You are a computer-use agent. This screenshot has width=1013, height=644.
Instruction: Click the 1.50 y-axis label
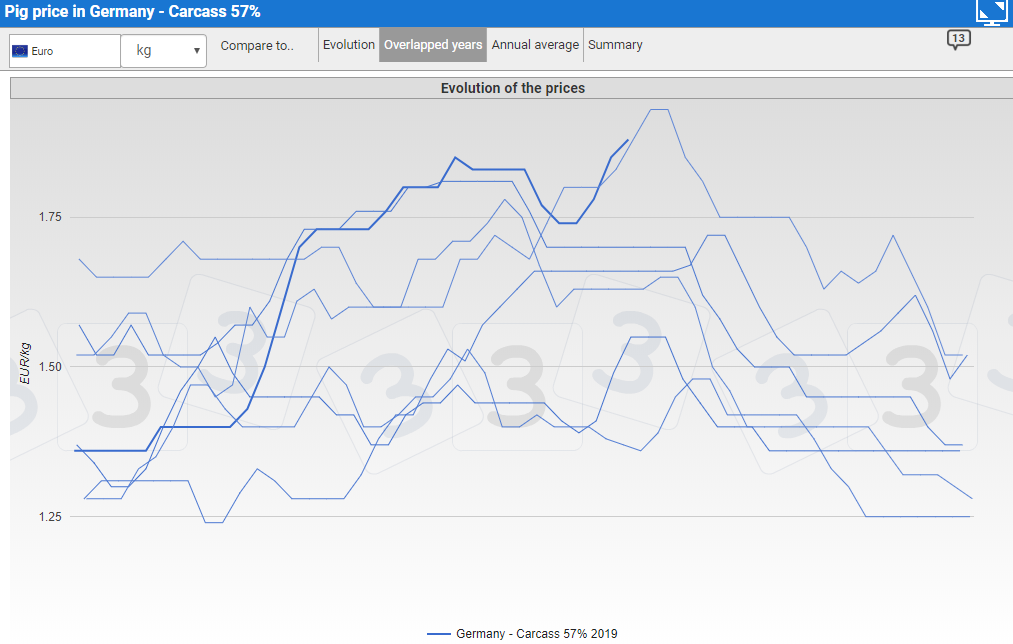[x=50, y=367]
